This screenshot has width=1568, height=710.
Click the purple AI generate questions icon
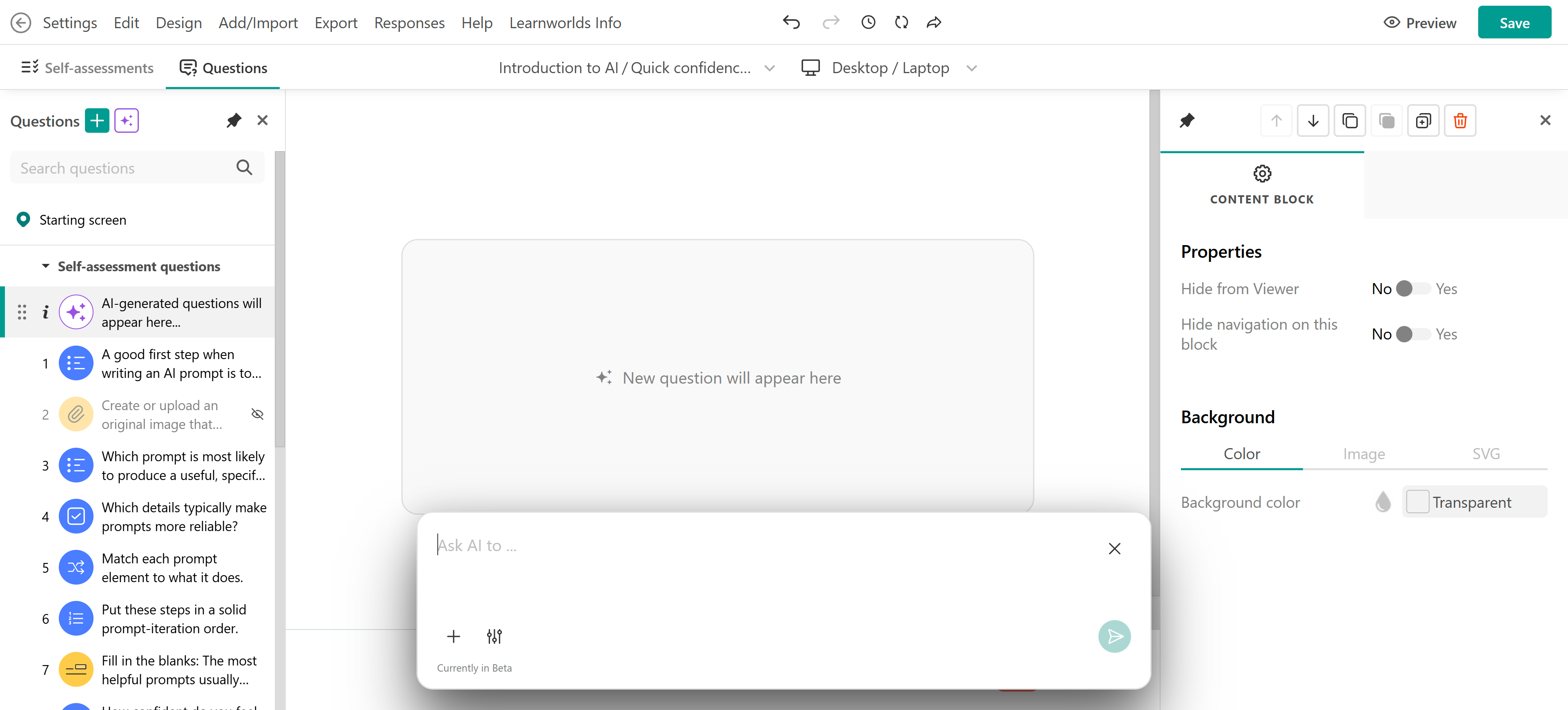(x=127, y=121)
